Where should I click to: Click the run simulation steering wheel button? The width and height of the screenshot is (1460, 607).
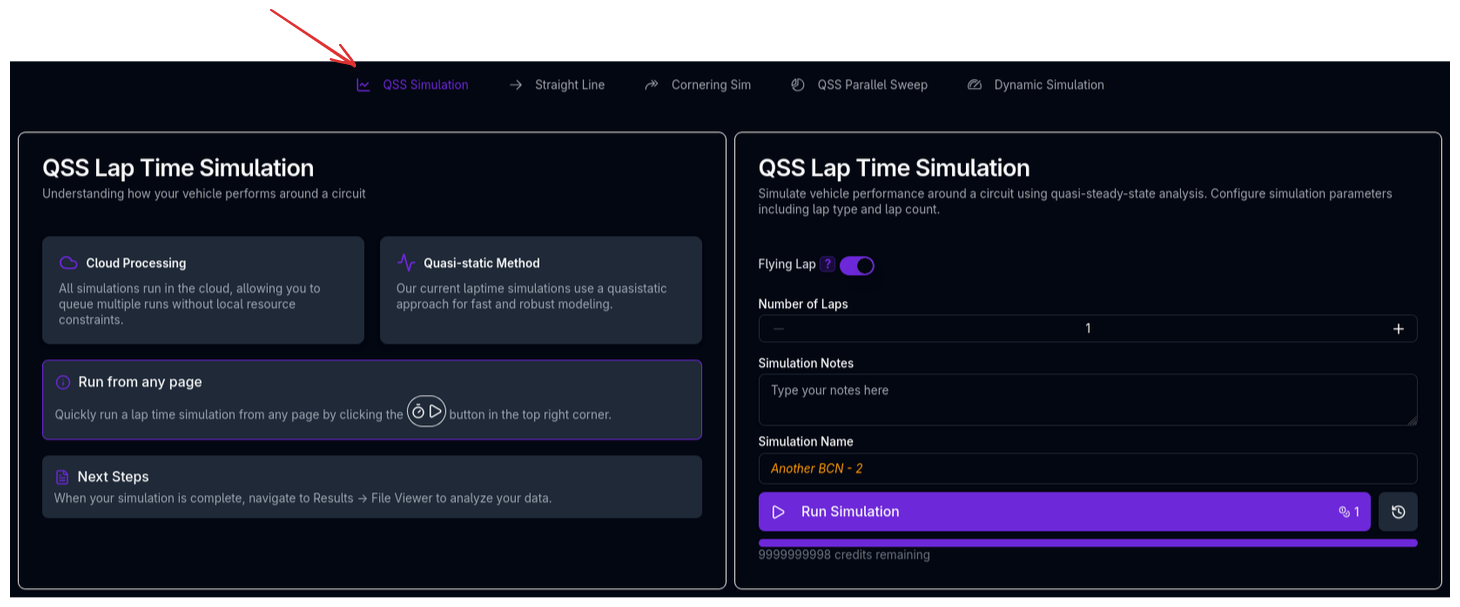tap(427, 411)
